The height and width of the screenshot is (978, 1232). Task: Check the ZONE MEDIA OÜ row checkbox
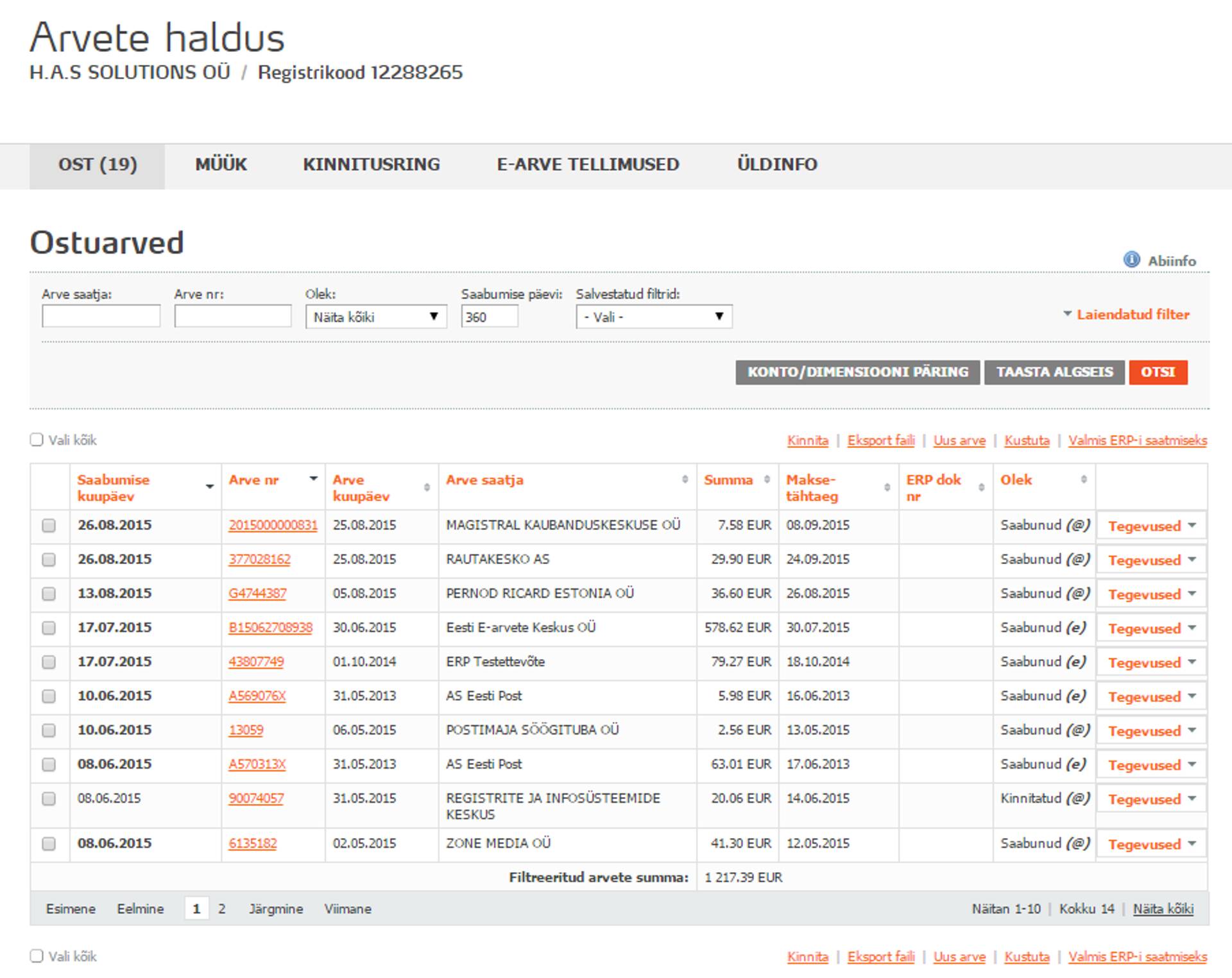[49, 844]
